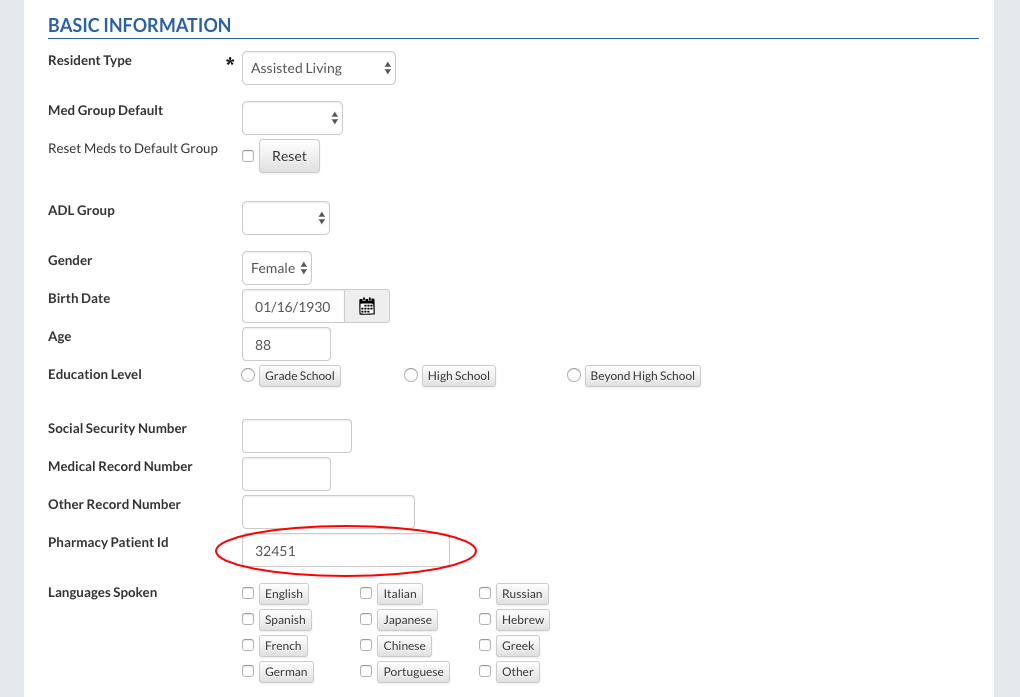1020x697 pixels.
Task: Open the ADL Group dropdown
Action: [285, 217]
